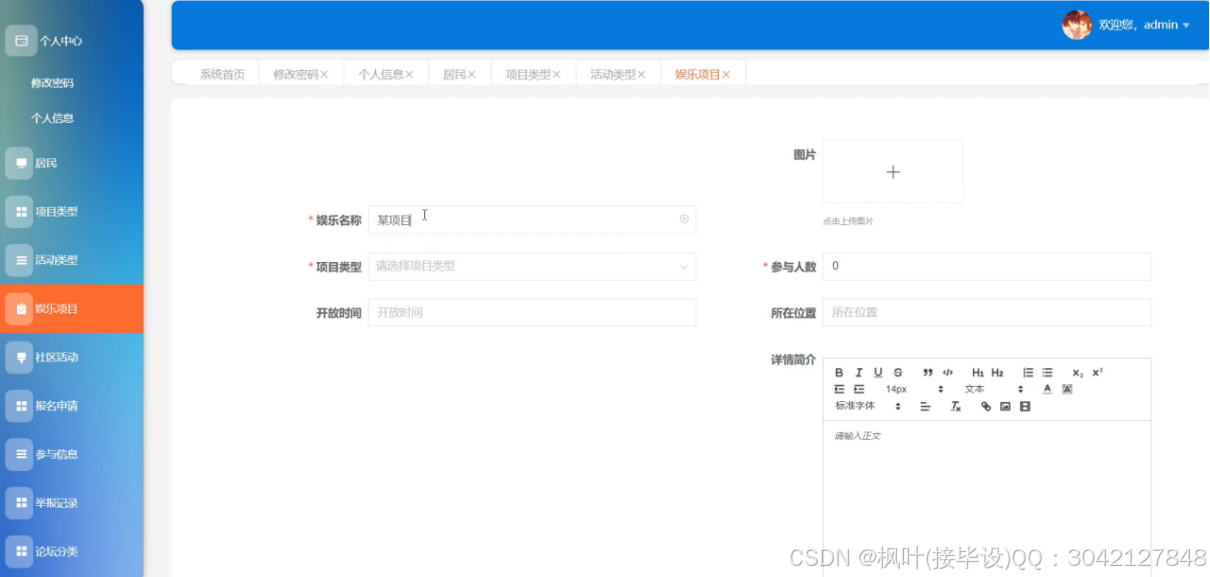
Task: Open 举报记录 in the sidebar
Action: tap(71, 503)
